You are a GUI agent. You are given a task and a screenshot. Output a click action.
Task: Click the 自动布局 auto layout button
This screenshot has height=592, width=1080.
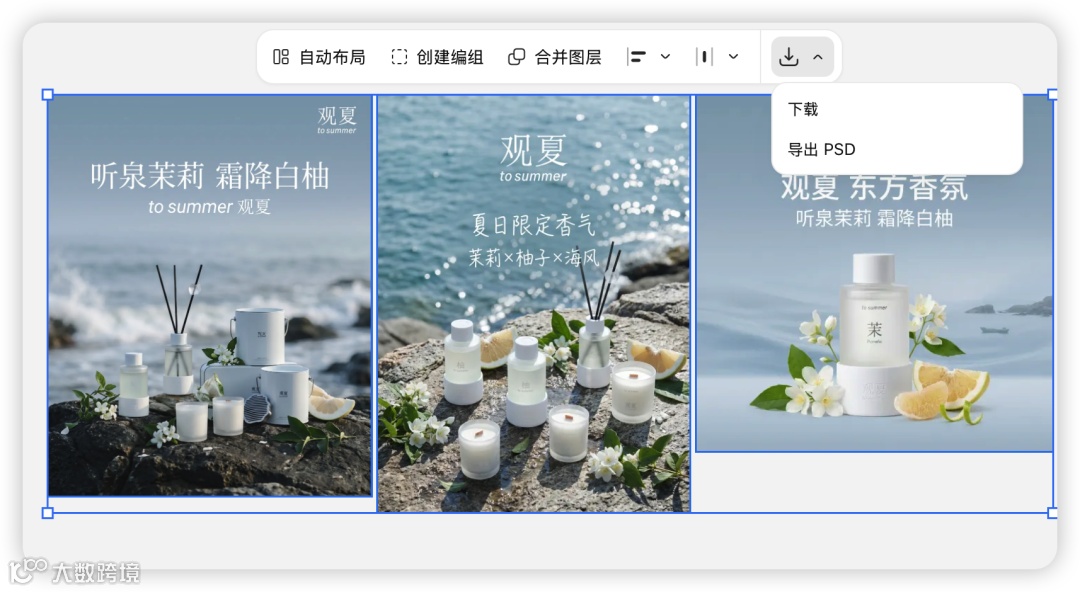(319, 57)
